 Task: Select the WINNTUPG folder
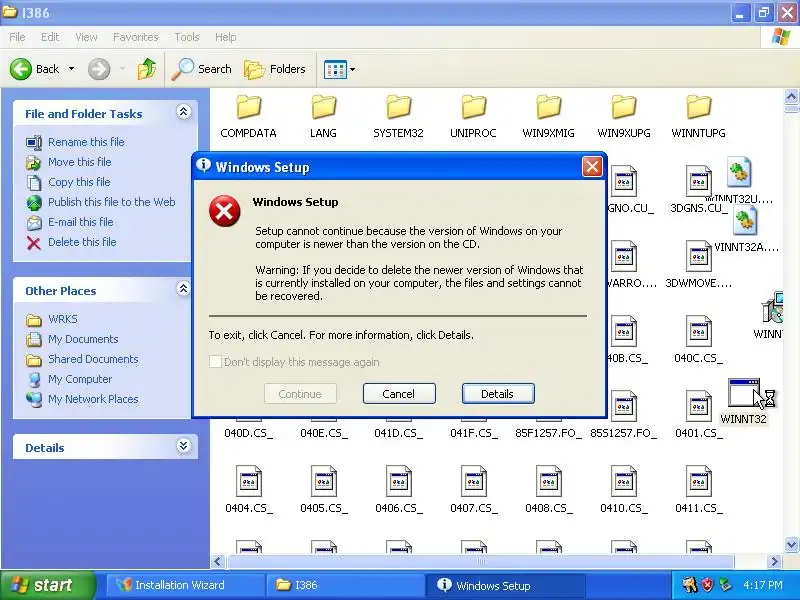pos(698,117)
